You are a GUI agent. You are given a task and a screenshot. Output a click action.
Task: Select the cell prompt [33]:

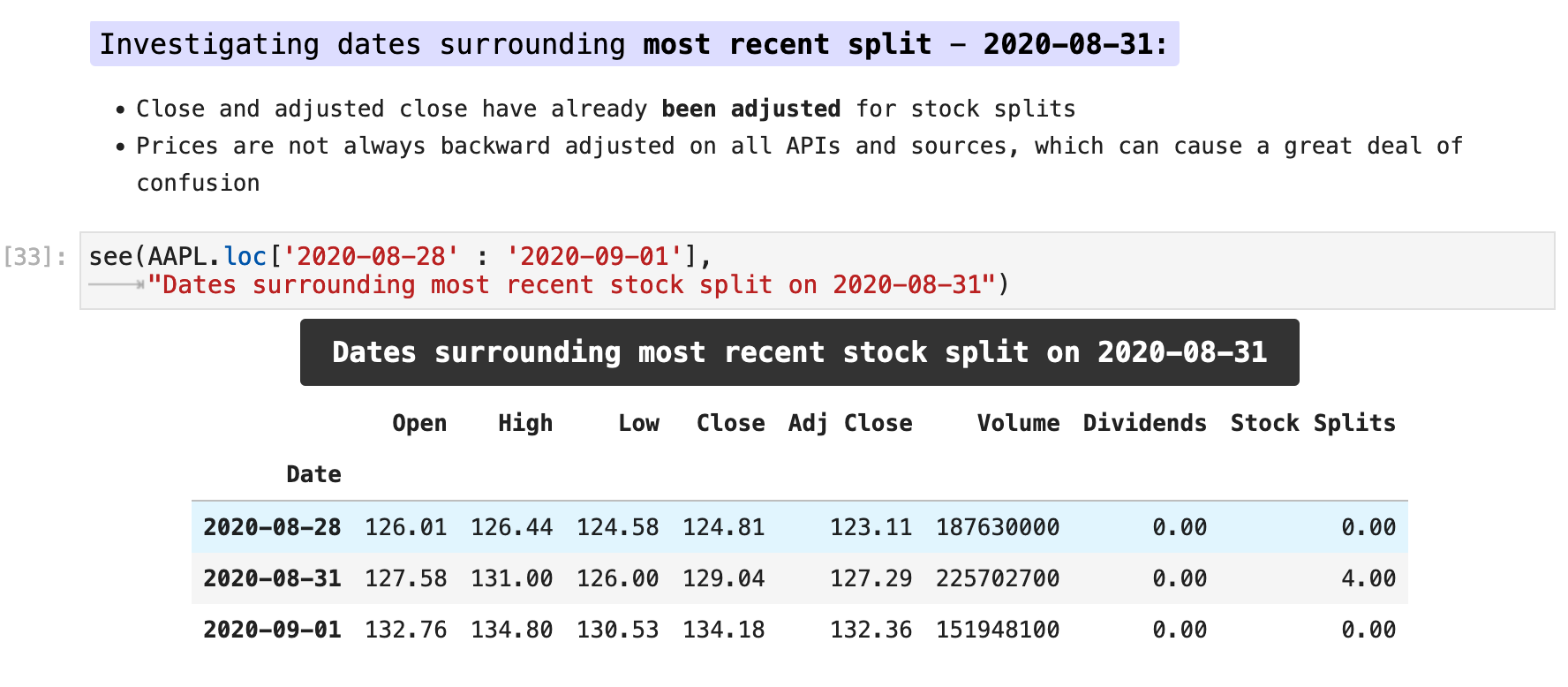pyautogui.click(x=35, y=257)
